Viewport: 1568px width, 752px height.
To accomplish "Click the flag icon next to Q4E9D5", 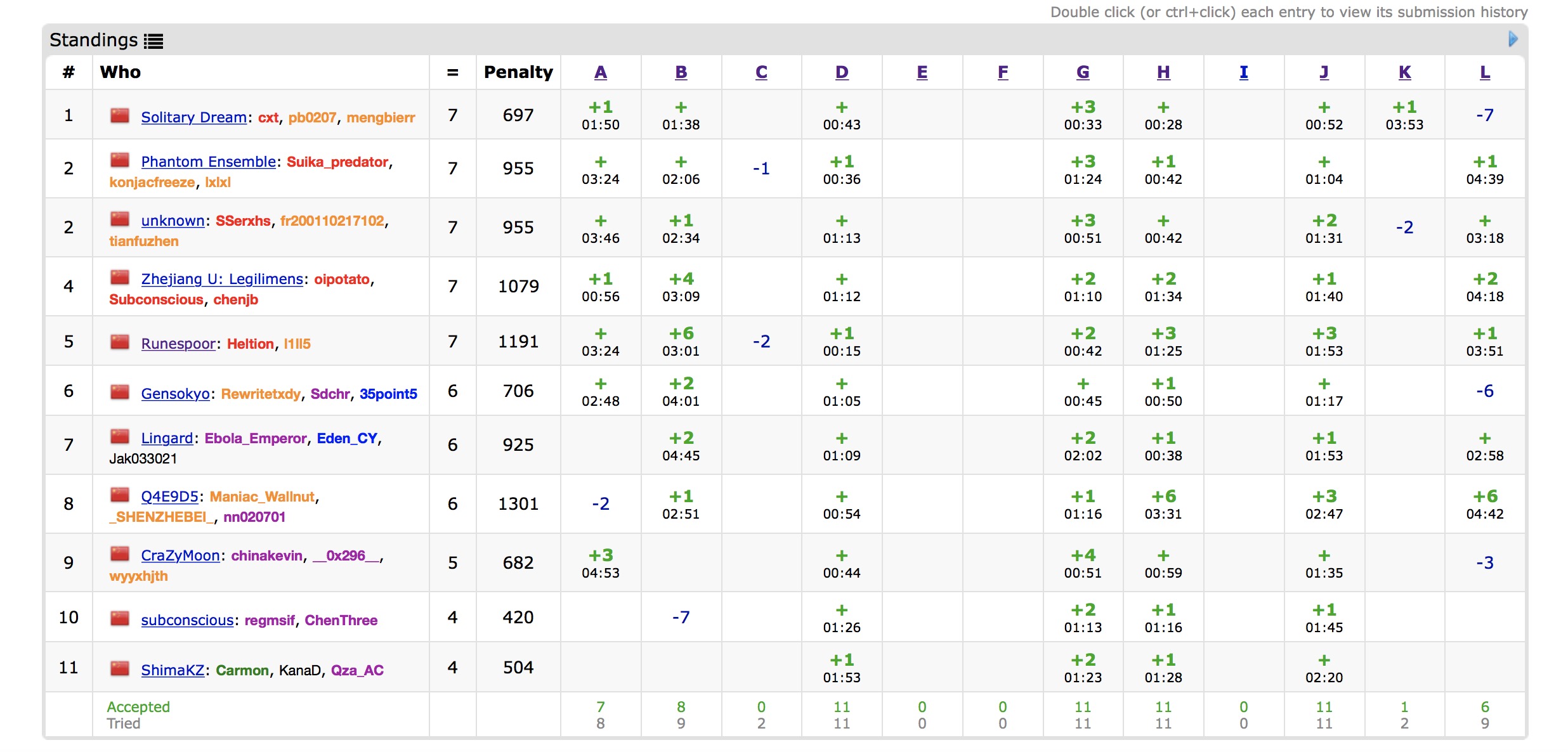I will (120, 495).
